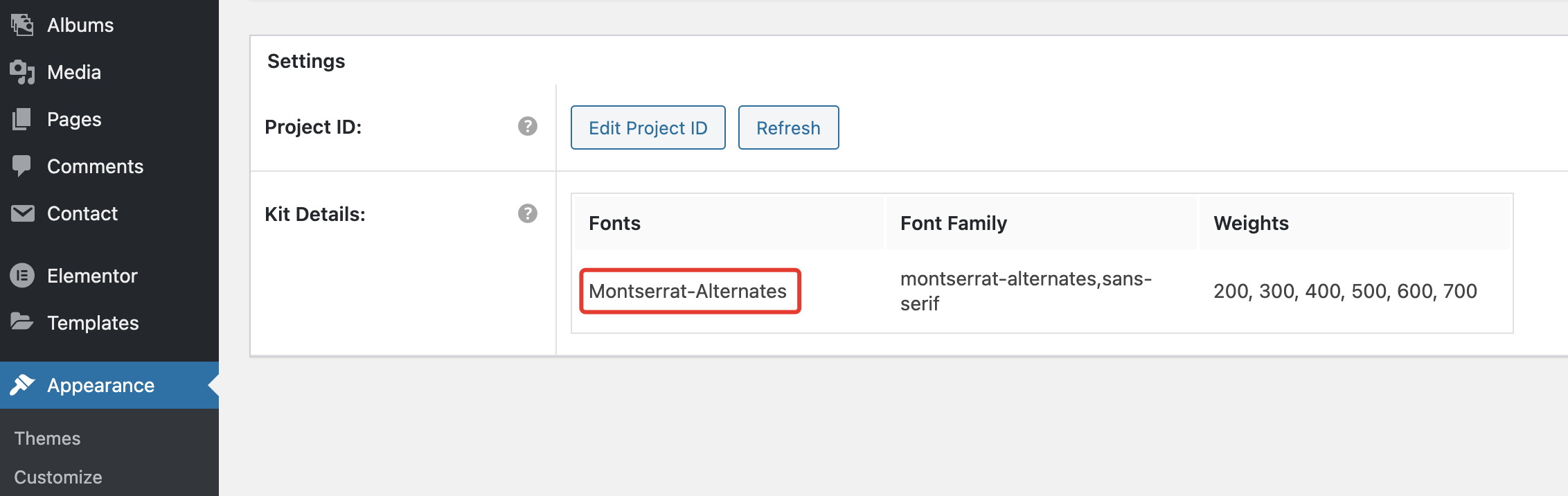This screenshot has height=496, width=1568.
Task: Click the montserrat-alternates,sans-serif font family text
Action: pyautogui.click(x=1025, y=291)
